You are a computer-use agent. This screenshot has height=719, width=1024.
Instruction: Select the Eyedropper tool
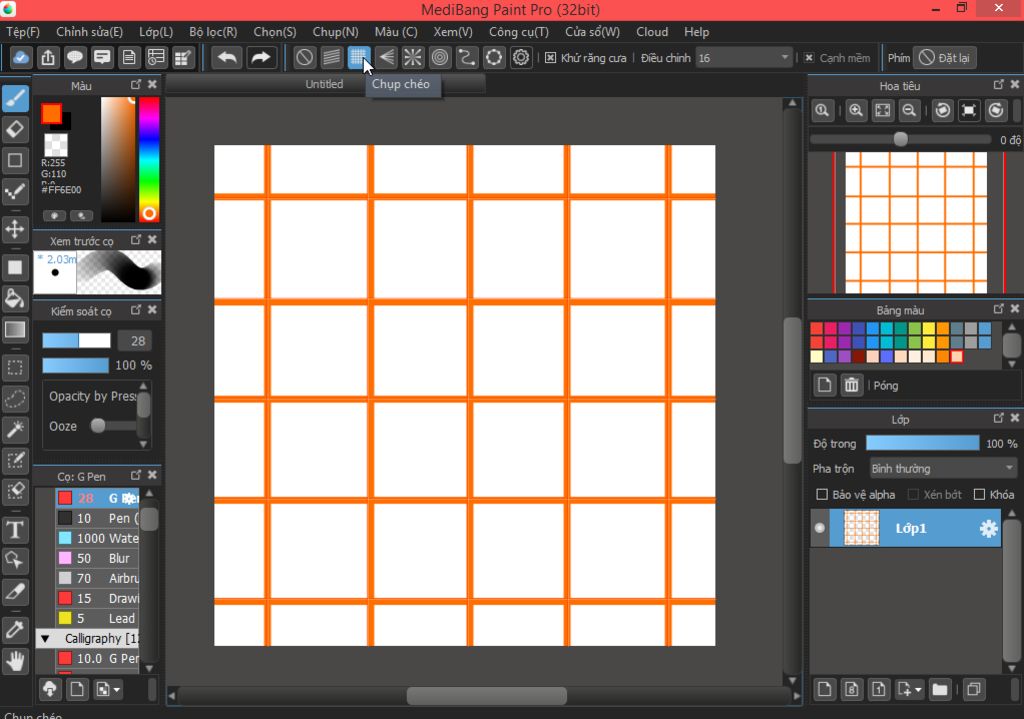tap(16, 630)
